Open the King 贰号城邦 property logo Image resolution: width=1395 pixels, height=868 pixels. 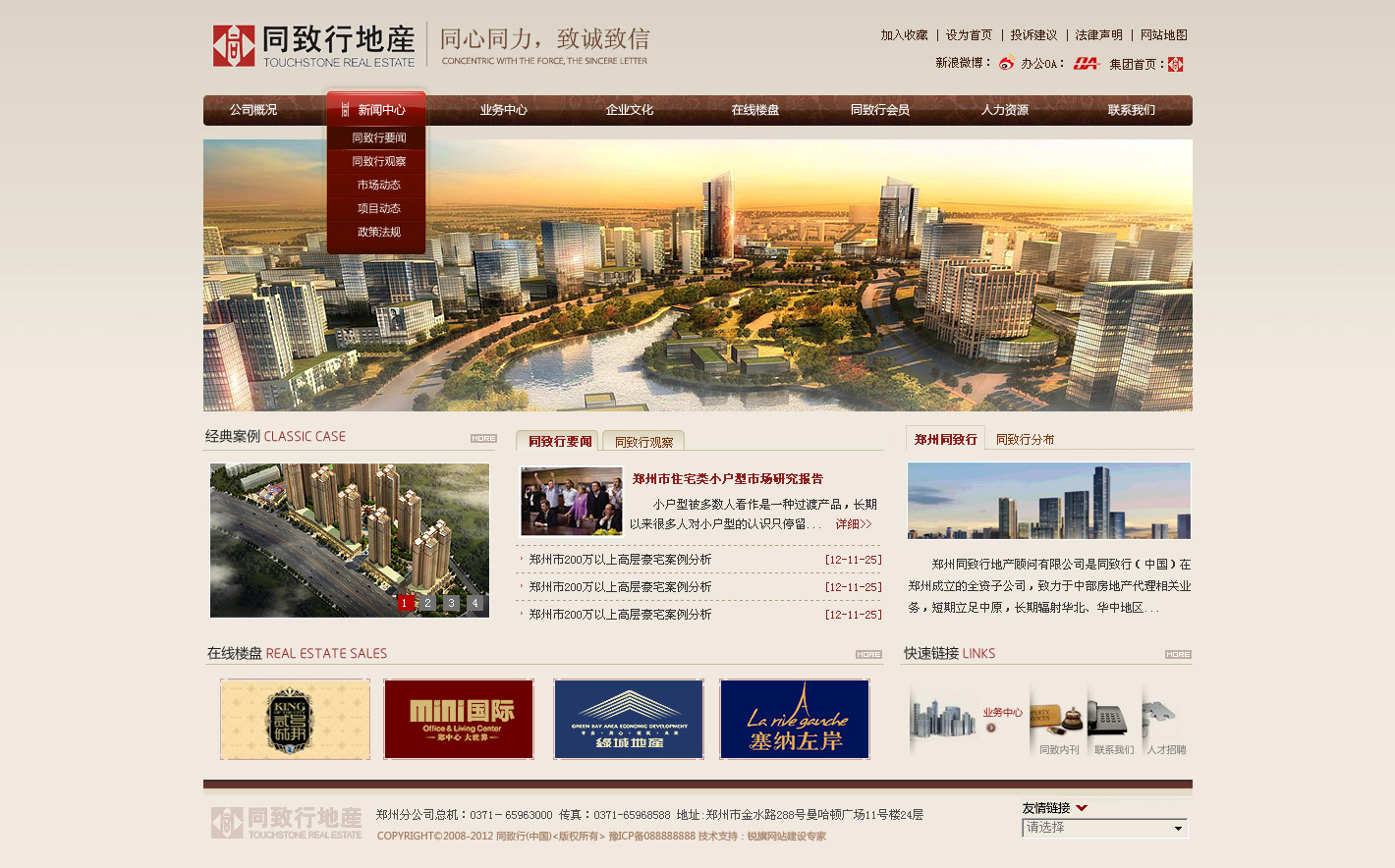tap(295, 719)
